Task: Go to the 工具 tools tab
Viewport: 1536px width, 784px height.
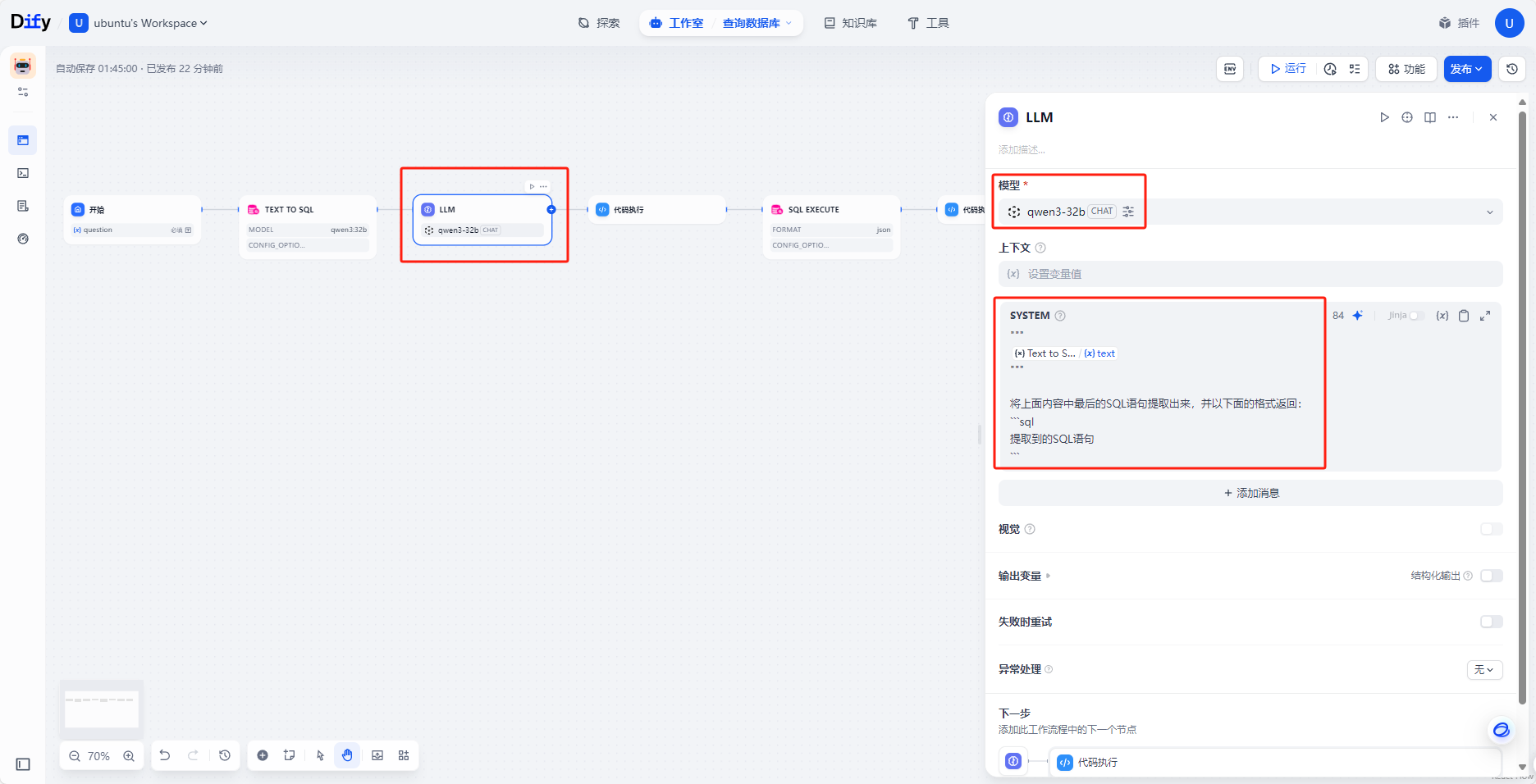Action: 928,23
